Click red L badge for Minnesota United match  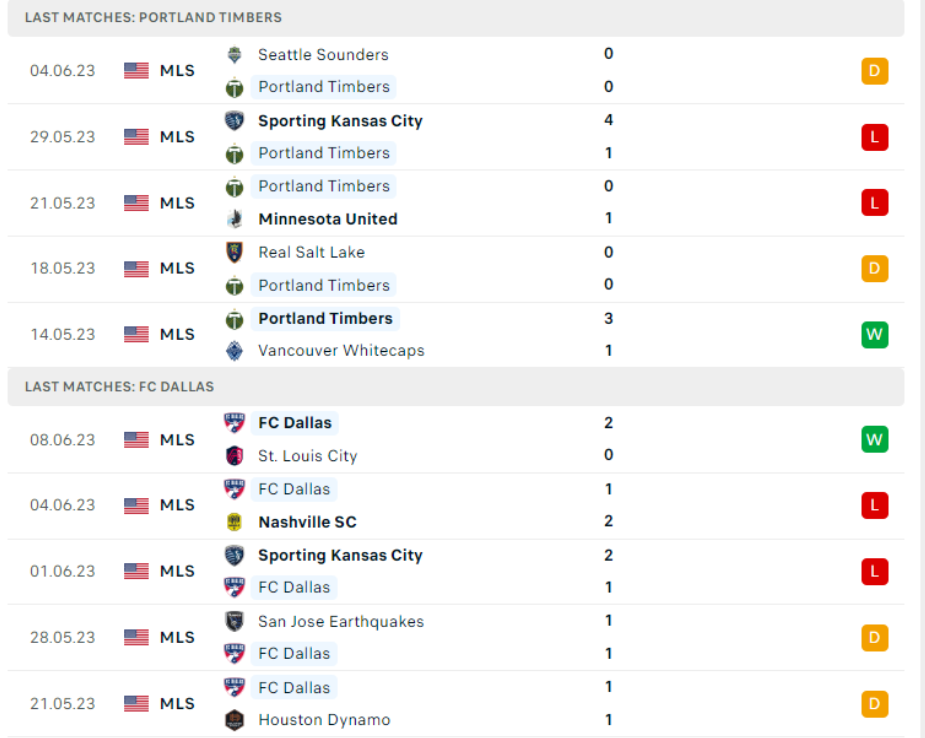[874, 203]
